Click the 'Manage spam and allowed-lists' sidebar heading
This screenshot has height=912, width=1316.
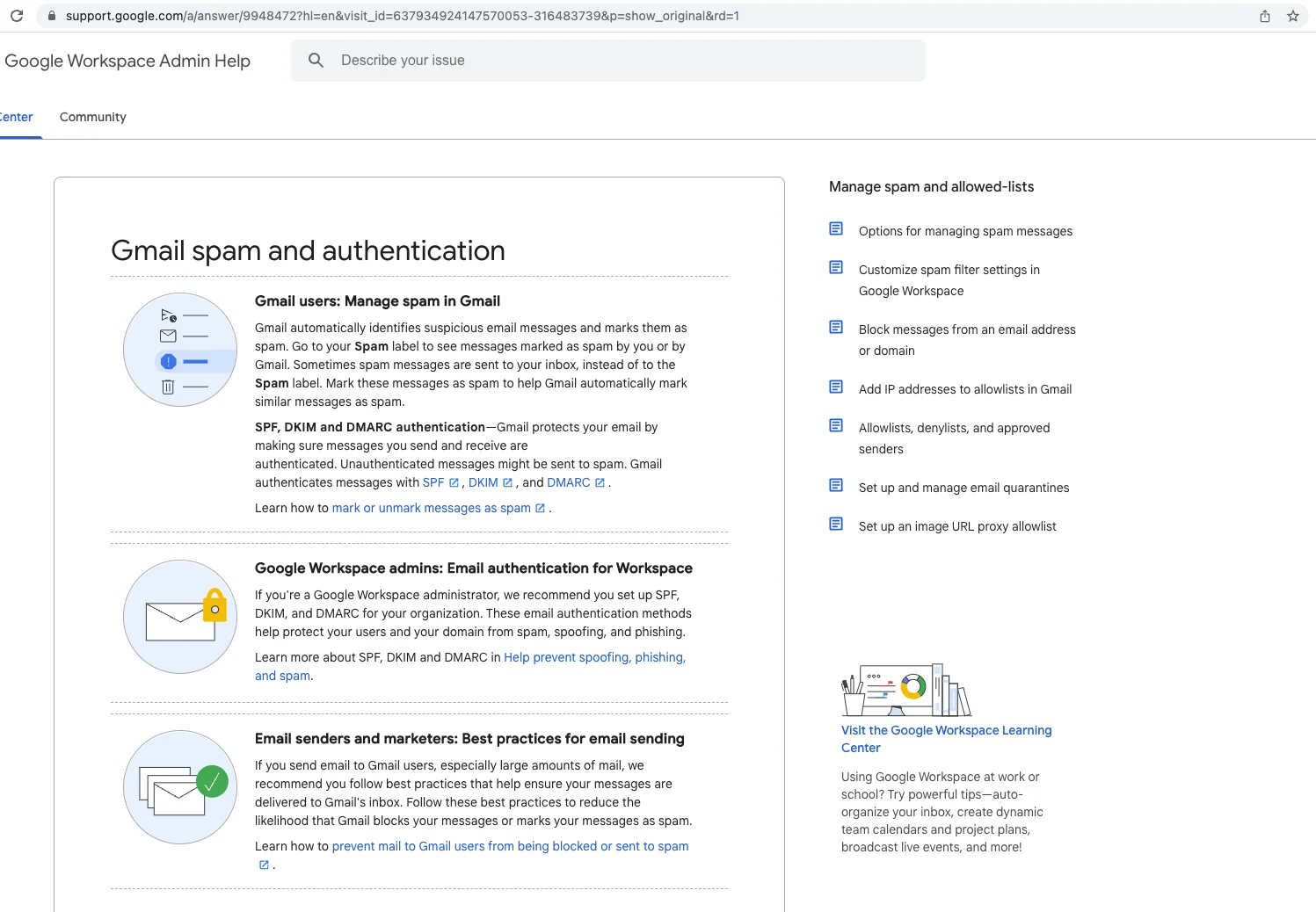coord(931,186)
